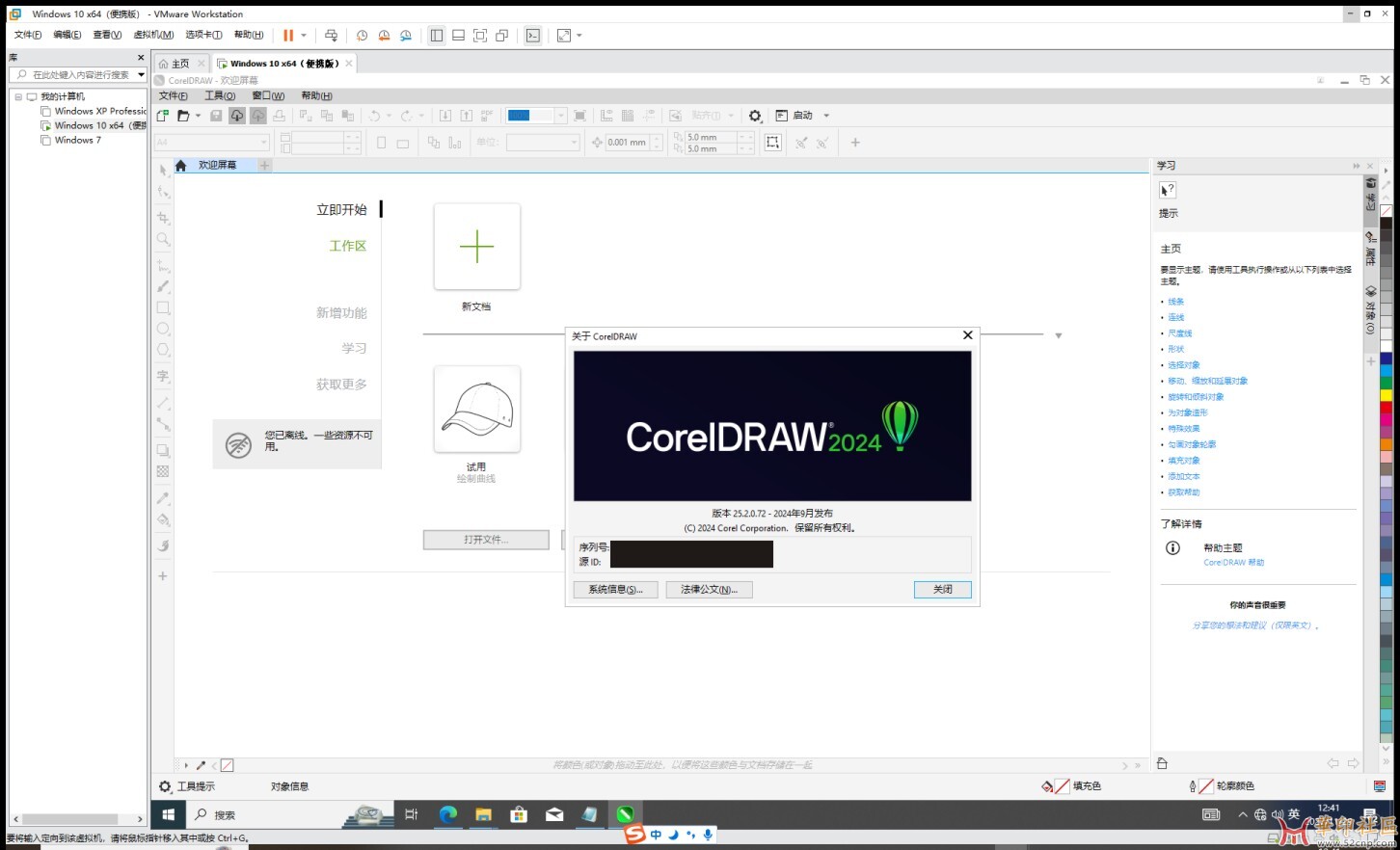Image resolution: width=1400 pixels, height=850 pixels.
Task: Click the 法律公文(N)... button
Action: point(709,589)
